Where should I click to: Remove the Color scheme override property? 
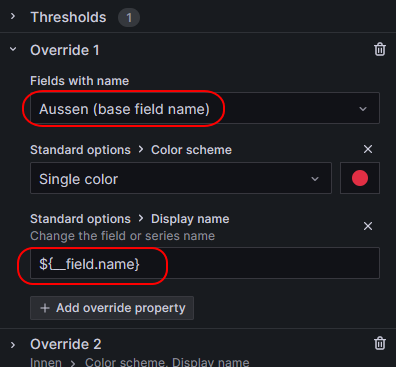tap(368, 149)
